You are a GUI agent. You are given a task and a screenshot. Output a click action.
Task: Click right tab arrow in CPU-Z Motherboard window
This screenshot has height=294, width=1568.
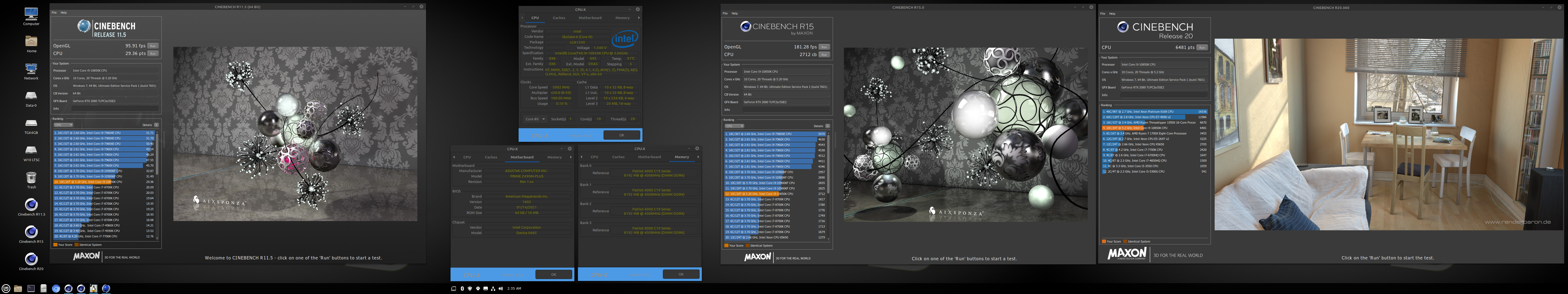[x=570, y=157]
